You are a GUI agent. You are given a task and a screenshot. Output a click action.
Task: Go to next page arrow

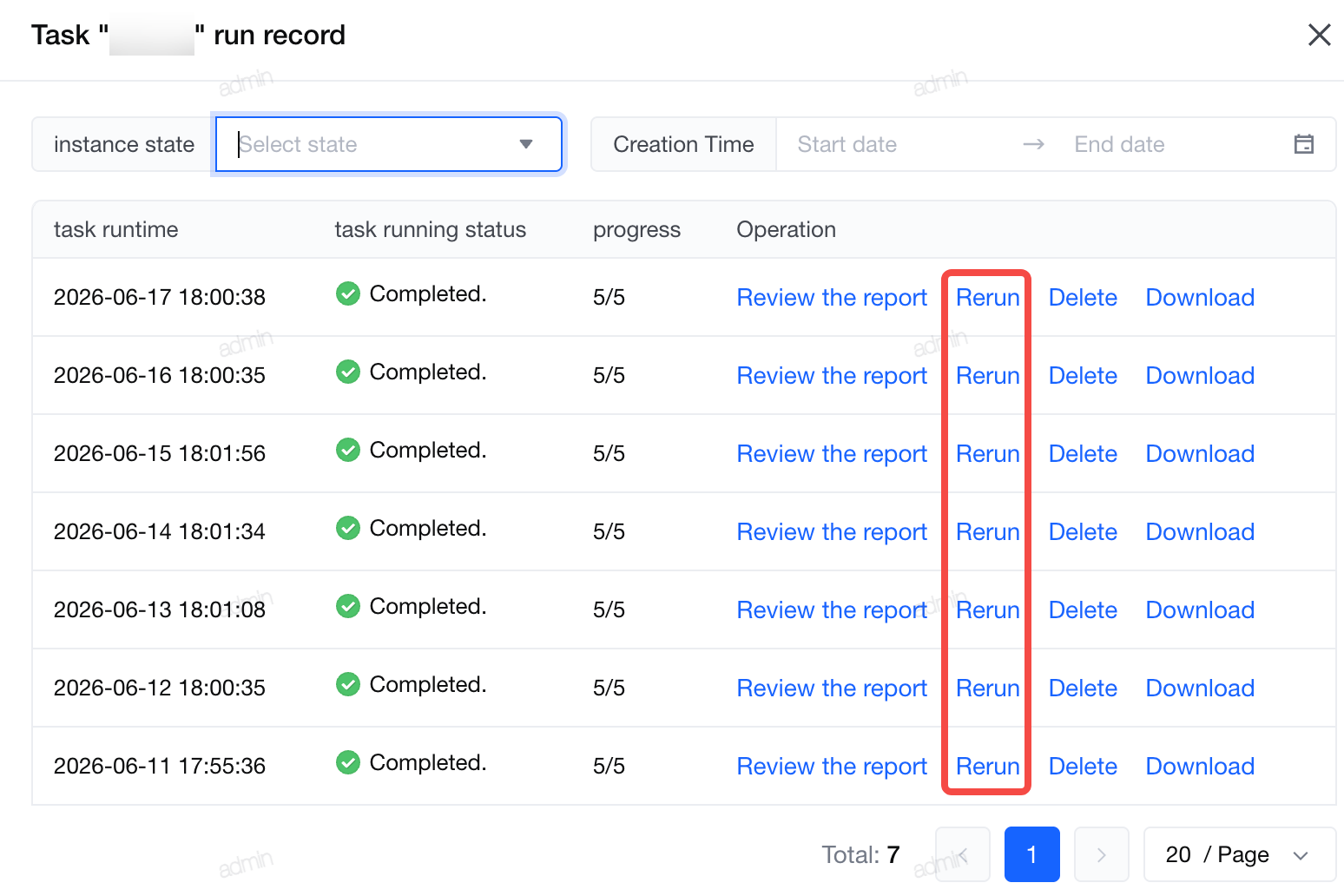(x=1101, y=854)
